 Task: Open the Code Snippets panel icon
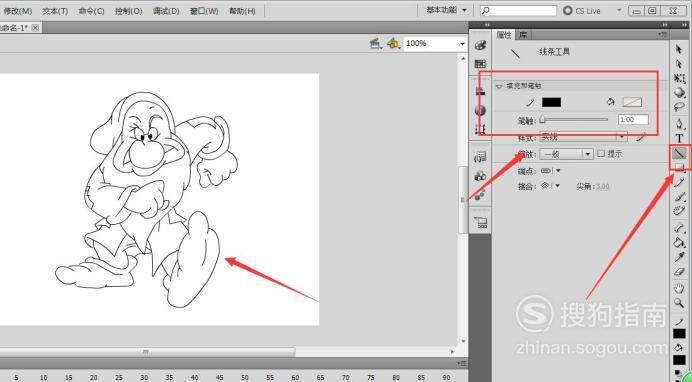pos(480,157)
